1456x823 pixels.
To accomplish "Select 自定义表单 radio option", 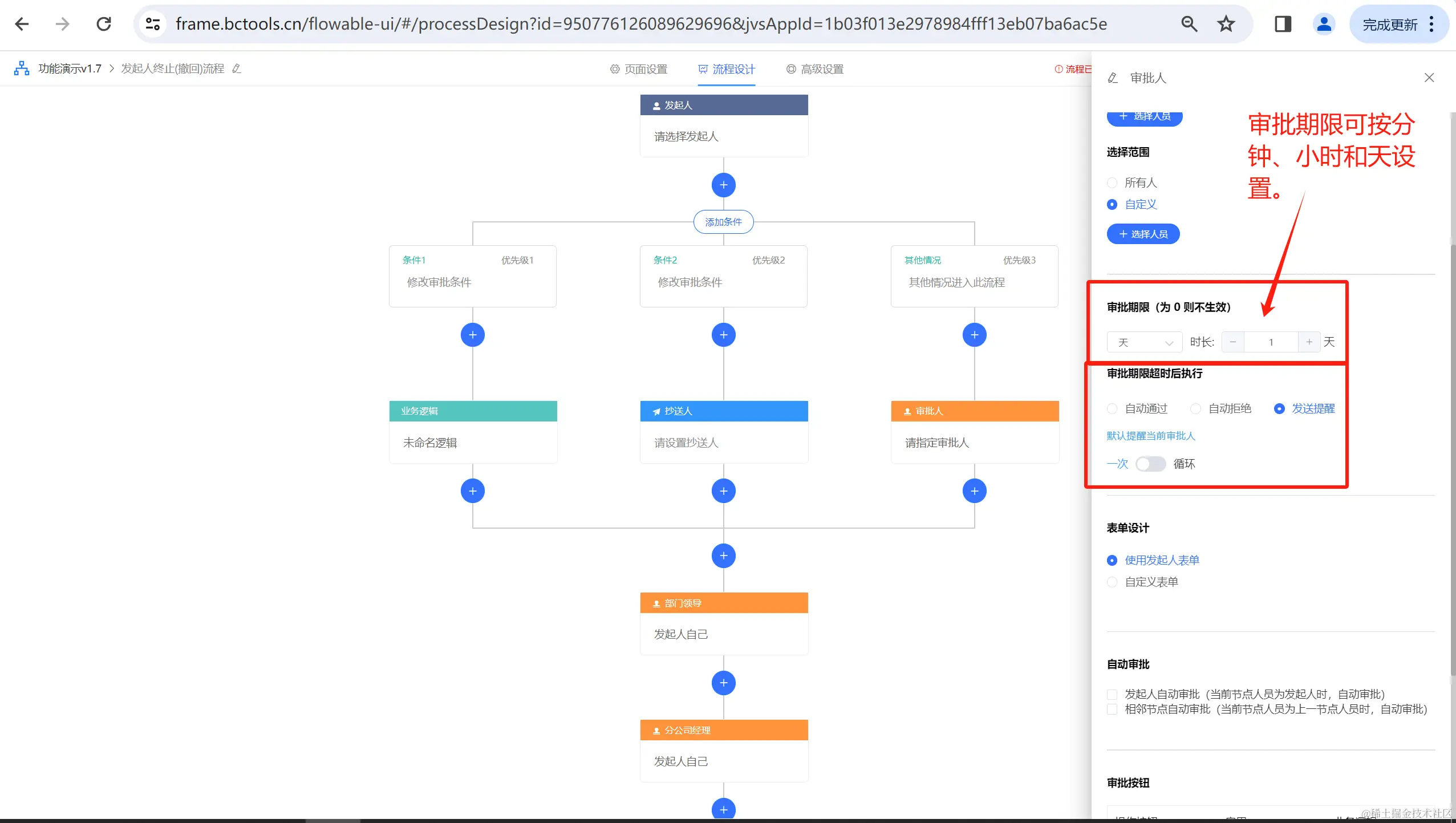I will (x=1112, y=582).
